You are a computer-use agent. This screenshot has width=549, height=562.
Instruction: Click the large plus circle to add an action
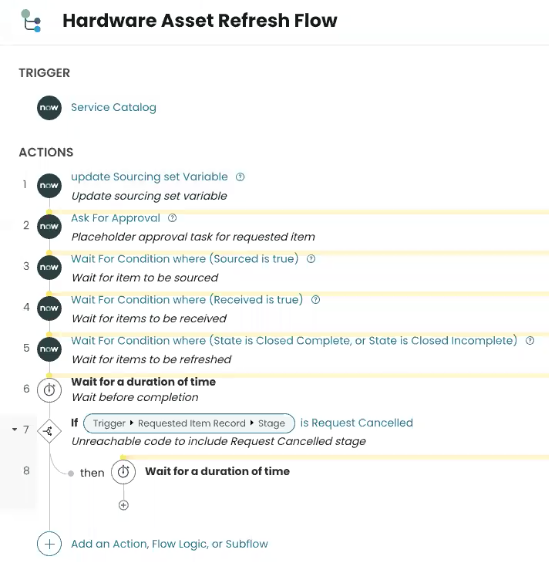pyautogui.click(x=49, y=544)
